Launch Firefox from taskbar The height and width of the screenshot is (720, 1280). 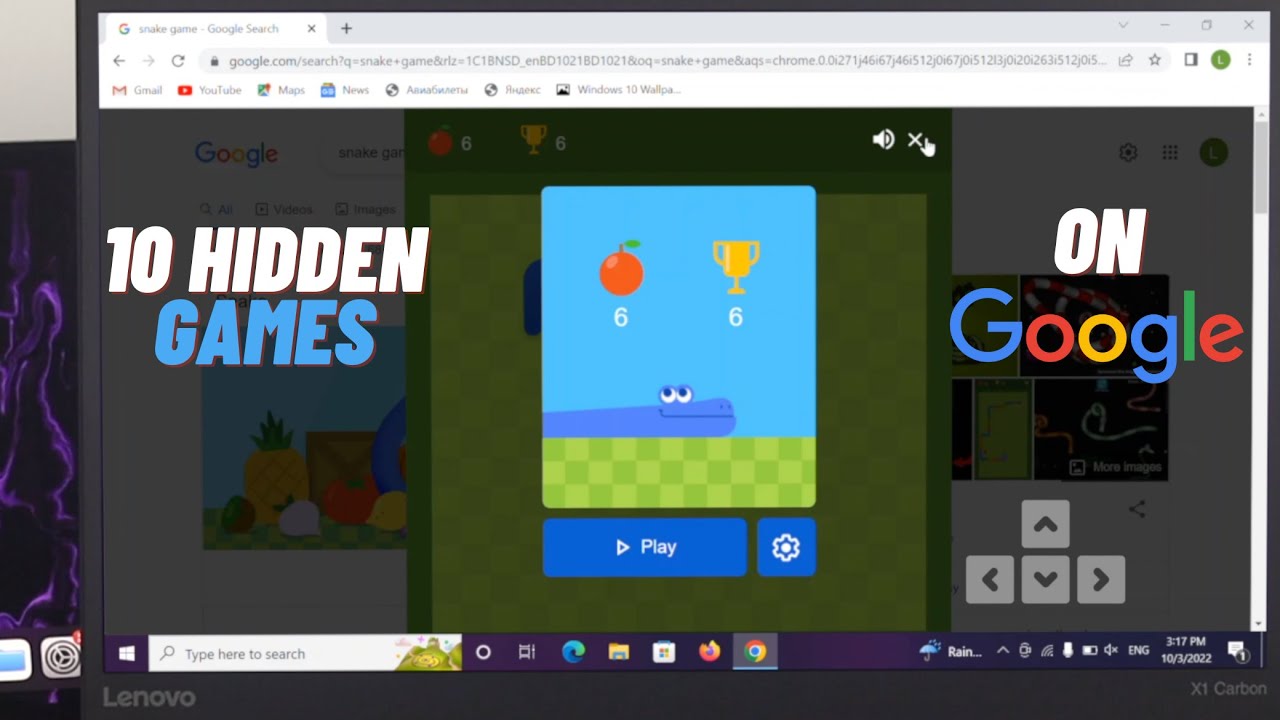[709, 653]
